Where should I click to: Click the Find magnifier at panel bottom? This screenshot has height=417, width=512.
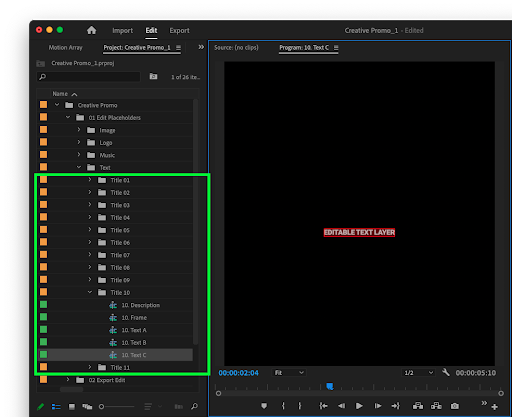pos(194,406)
